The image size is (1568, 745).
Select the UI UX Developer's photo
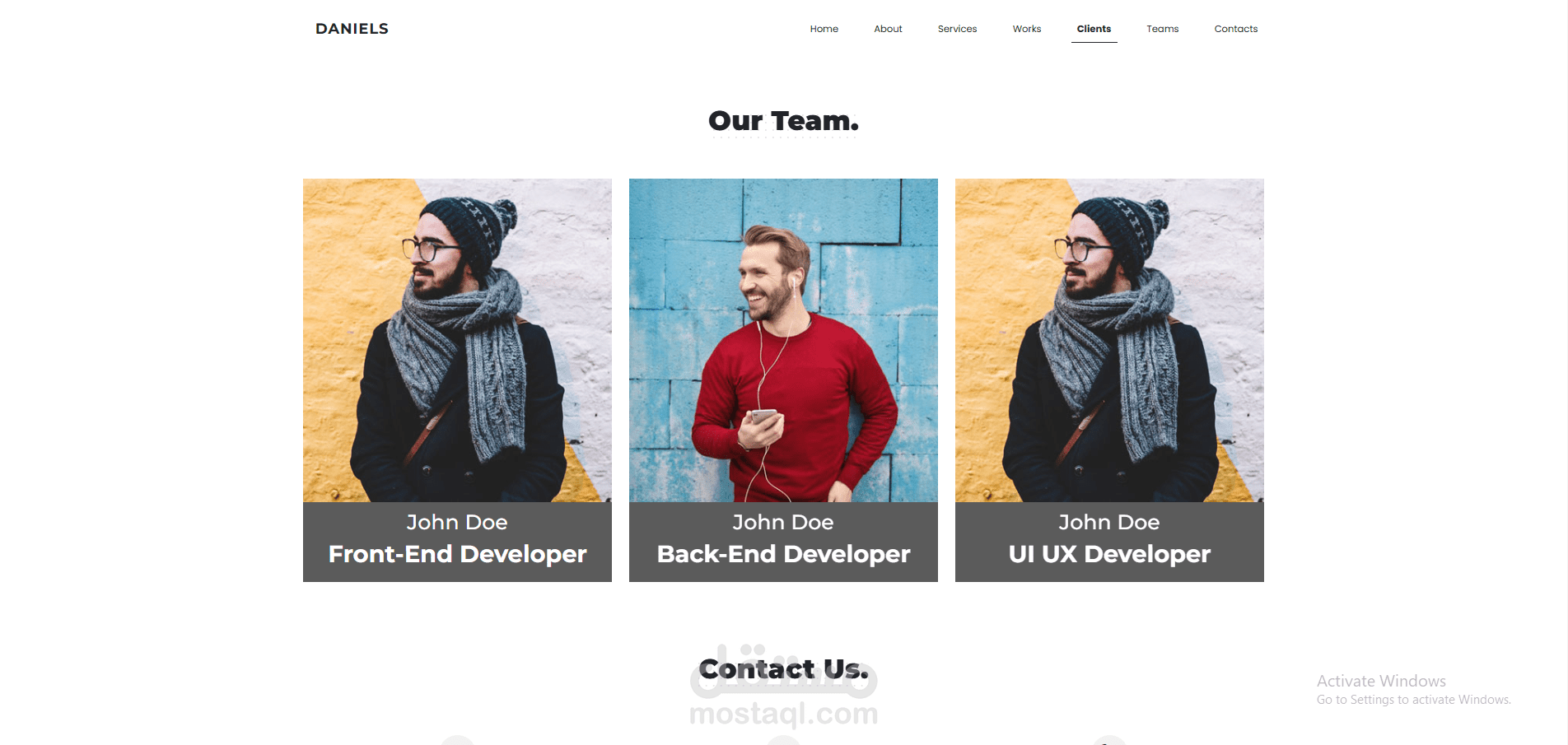(1109, 340)
